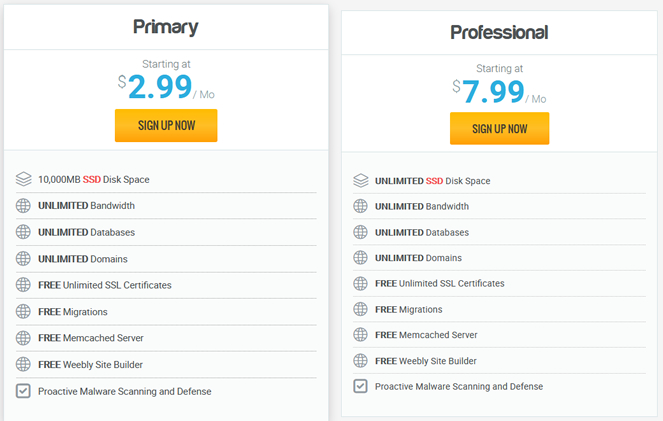This screenshot has height=421, width=663.
Task: Click checkbox icon for Primary Malware Scanning
Action: [23, 391]
